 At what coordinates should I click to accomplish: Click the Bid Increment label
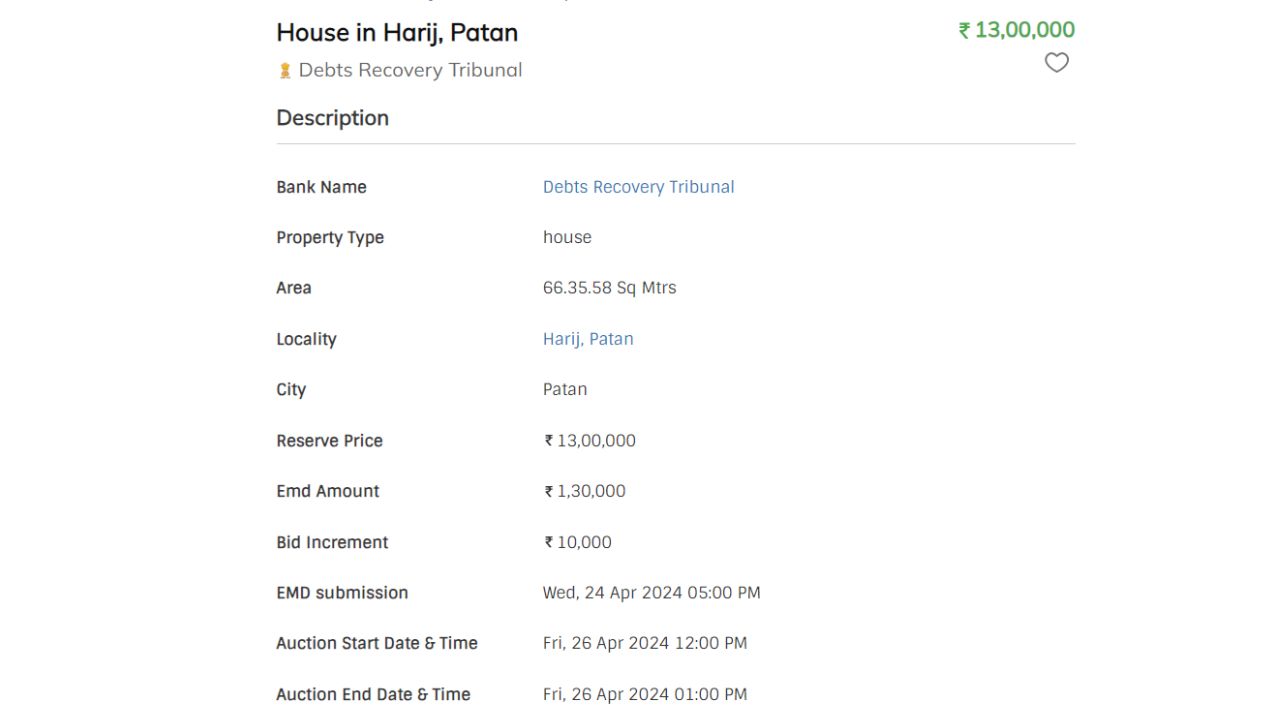(x=332, y=542)
